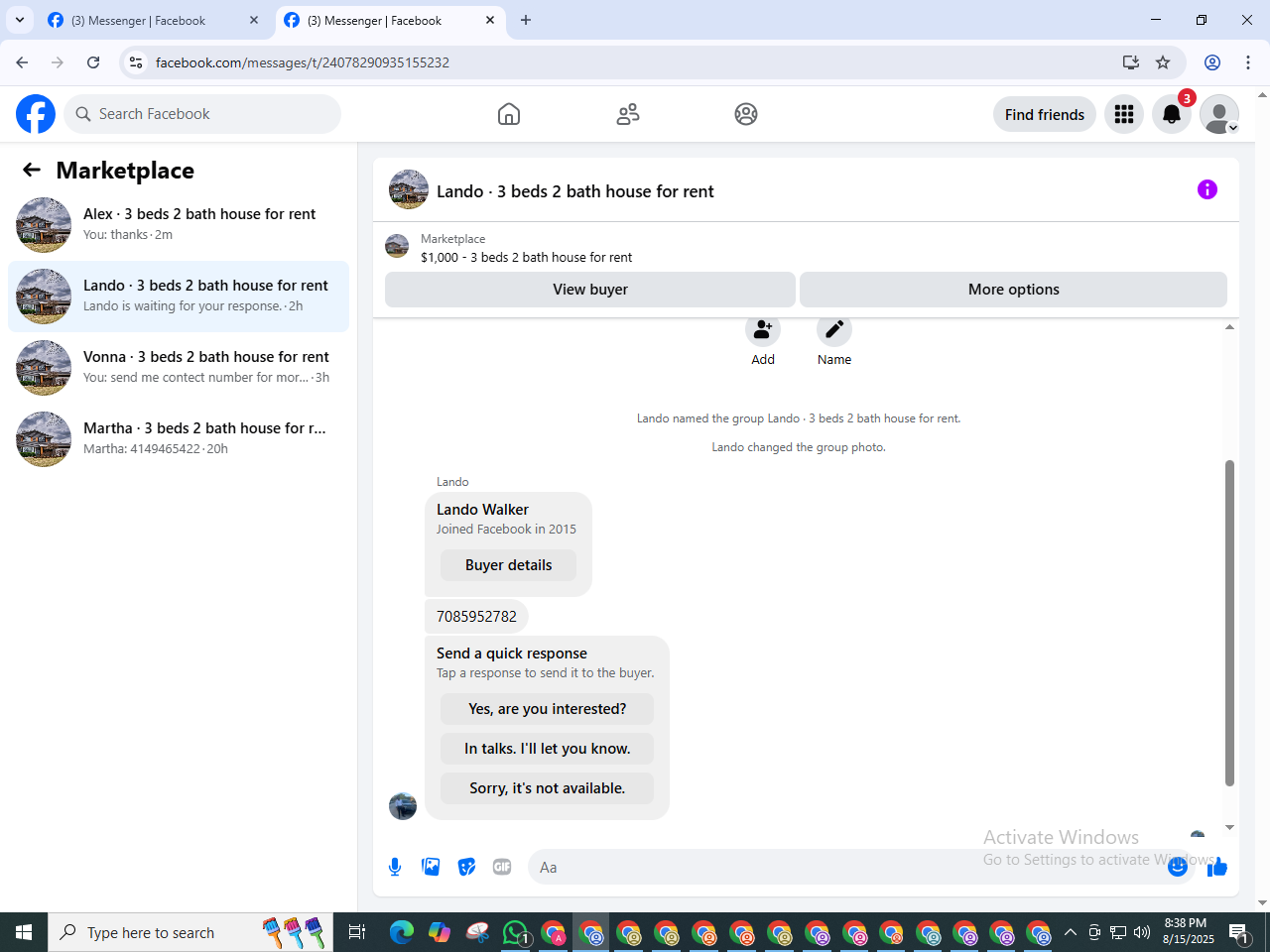Click the chat conversation scrollbar
Screen dimensions: 1270x952
point(1229,623)
